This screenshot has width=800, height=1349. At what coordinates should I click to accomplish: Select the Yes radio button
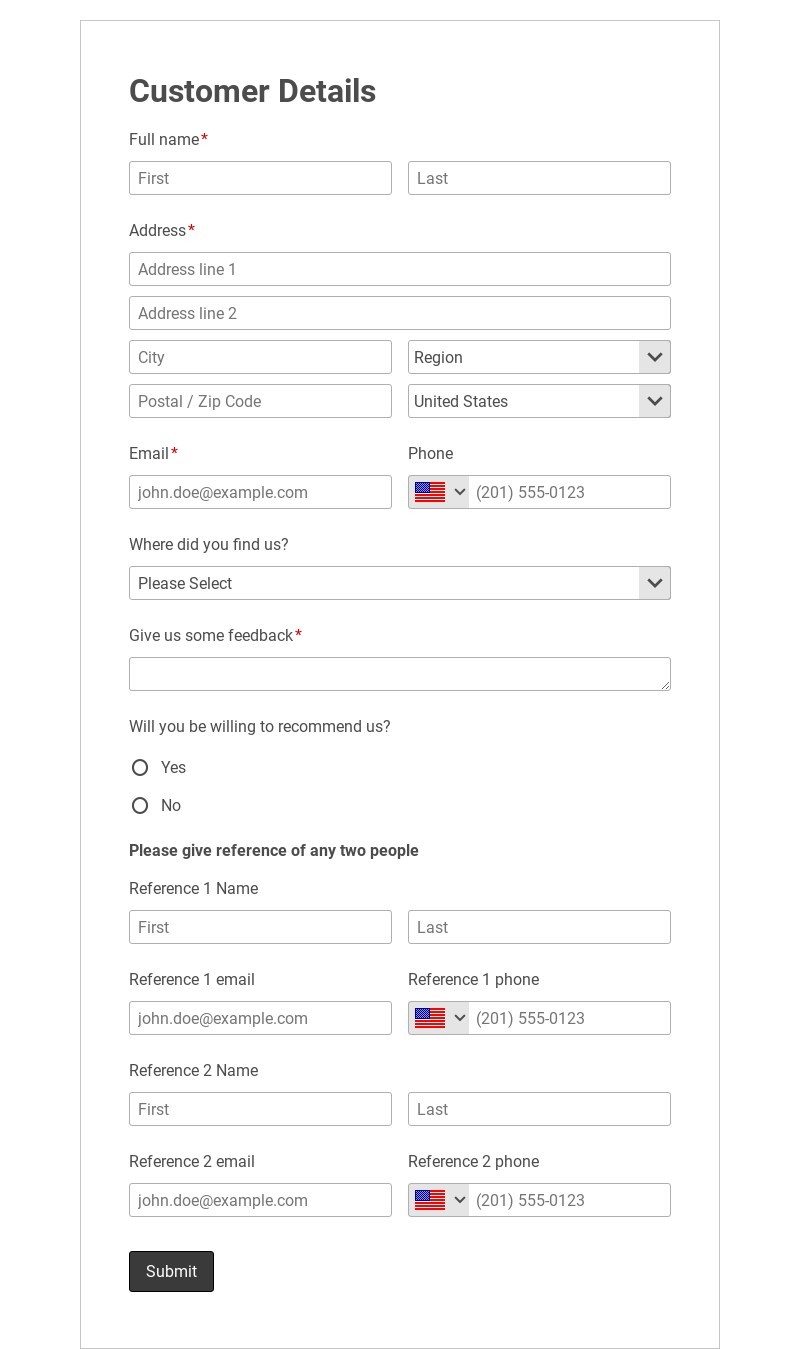[x=140, y=768]
